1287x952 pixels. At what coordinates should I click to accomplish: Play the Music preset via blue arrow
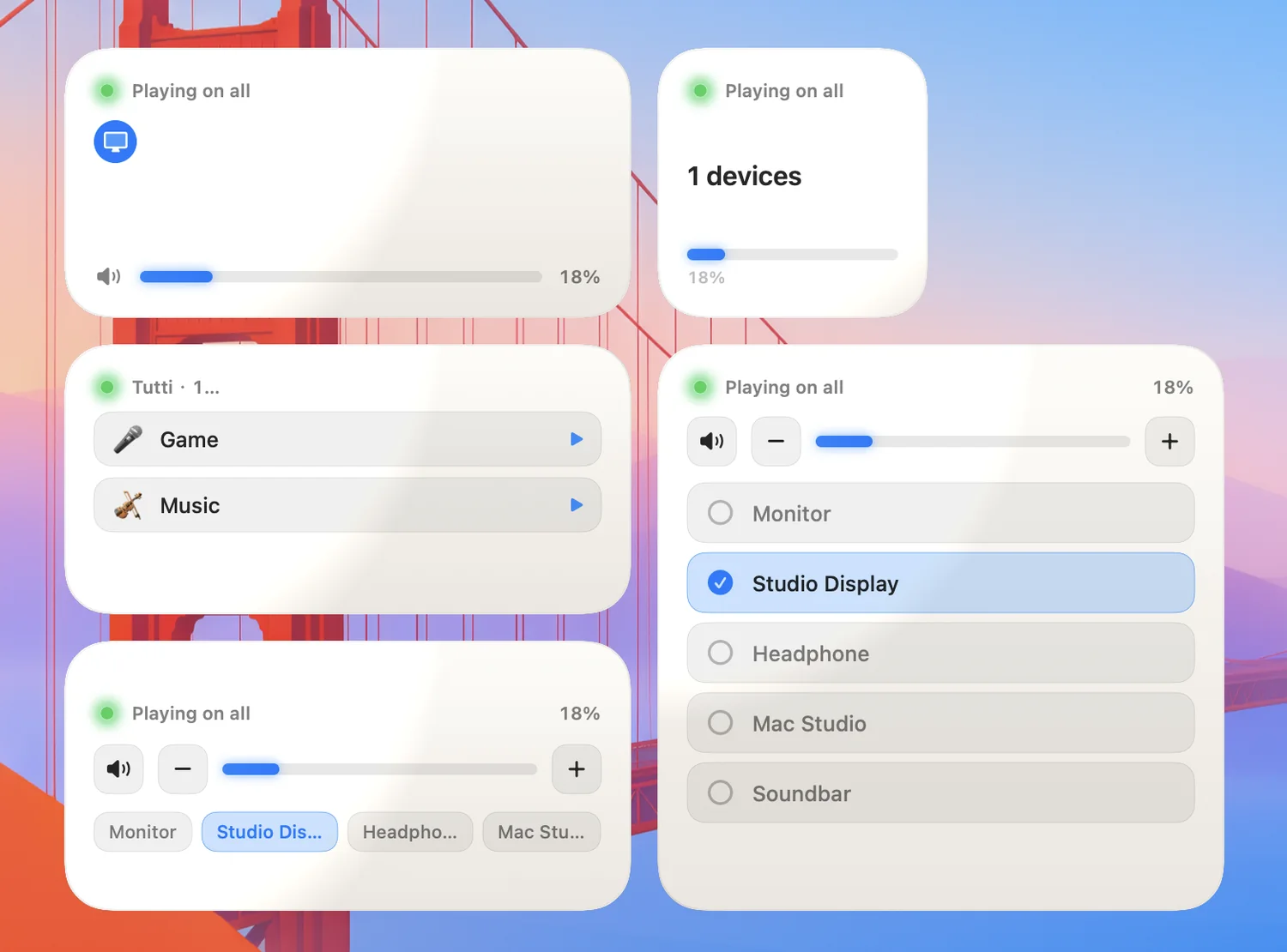(577, 505)
